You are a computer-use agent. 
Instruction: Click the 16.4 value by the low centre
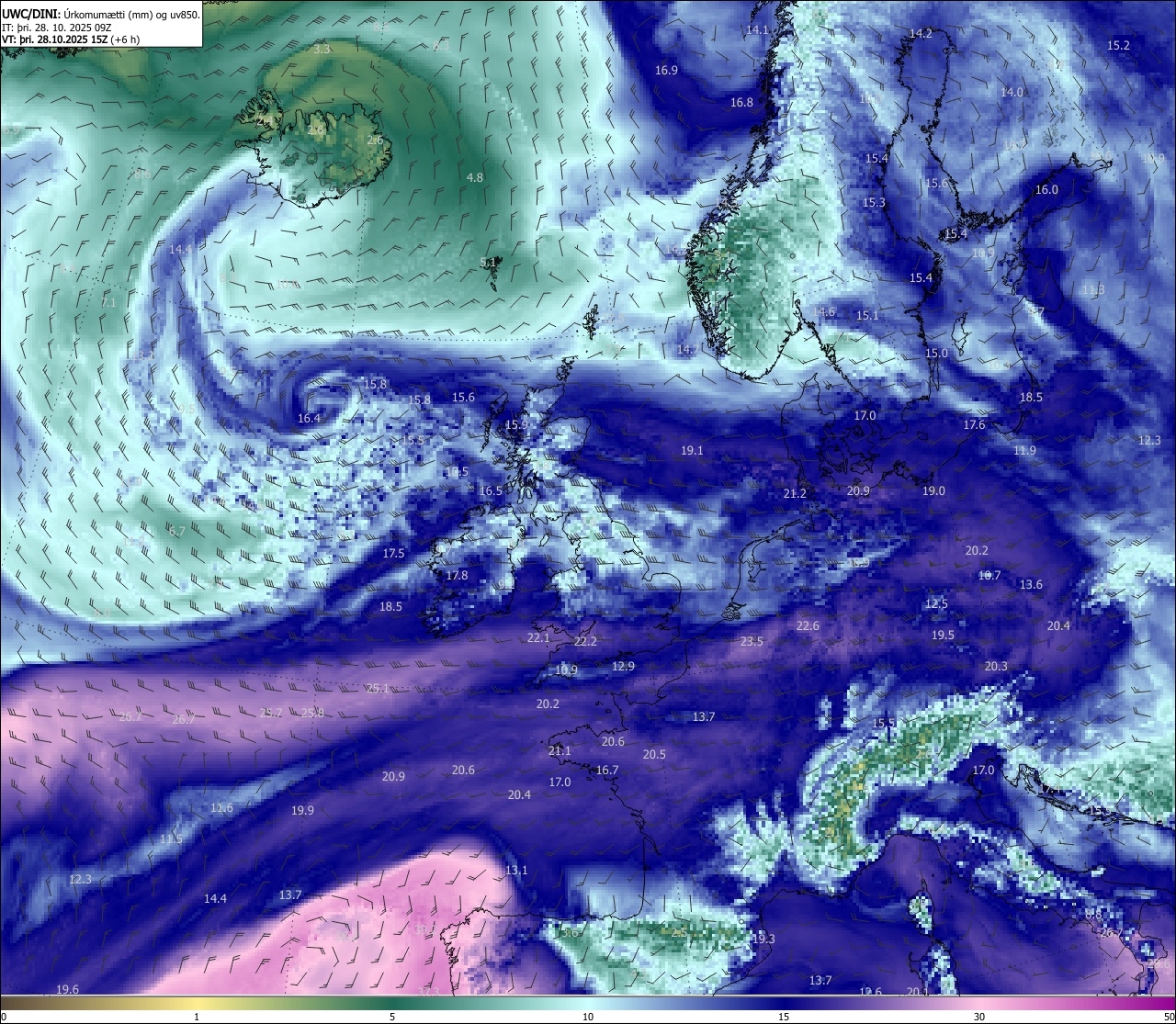coord(309,419)
